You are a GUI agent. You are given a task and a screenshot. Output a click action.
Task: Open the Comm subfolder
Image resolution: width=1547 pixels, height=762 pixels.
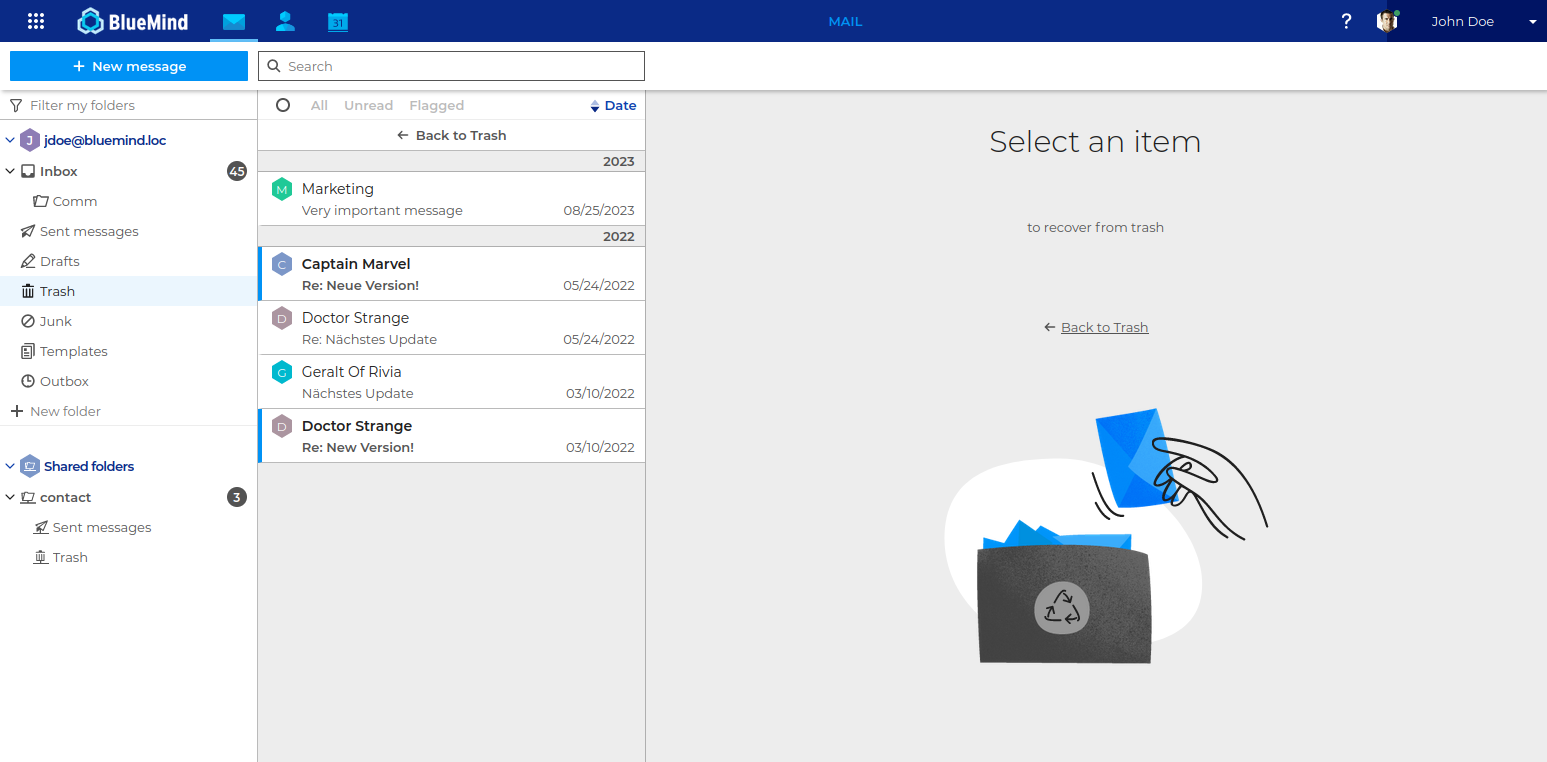(75, 201)
